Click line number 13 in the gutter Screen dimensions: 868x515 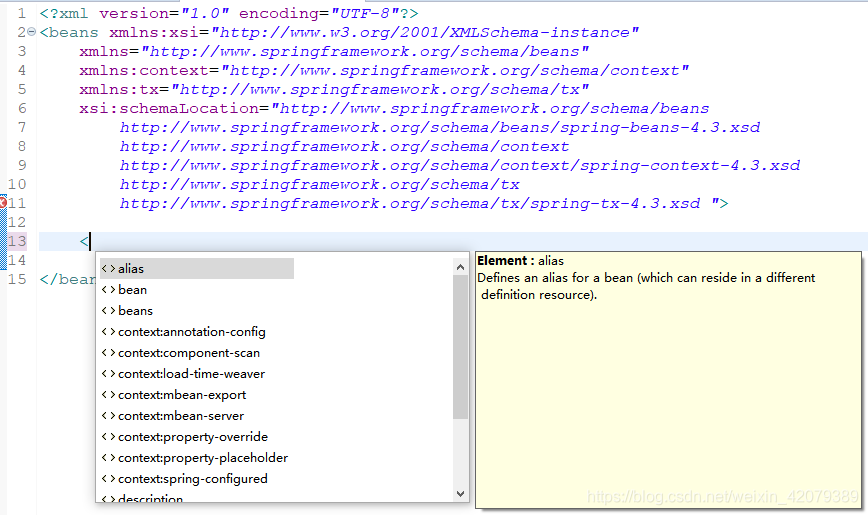point(17,241)
